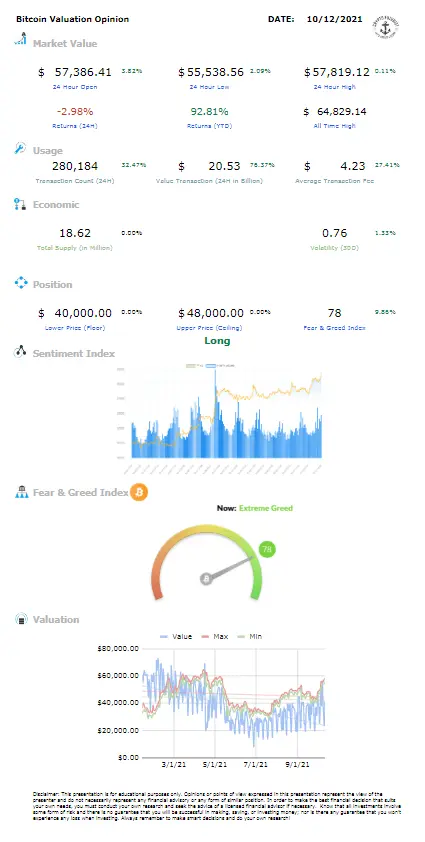The height and width of the screenshot is (842, 425).
Task: Click the green 78 gauge badge
Action: click(266, 549)
